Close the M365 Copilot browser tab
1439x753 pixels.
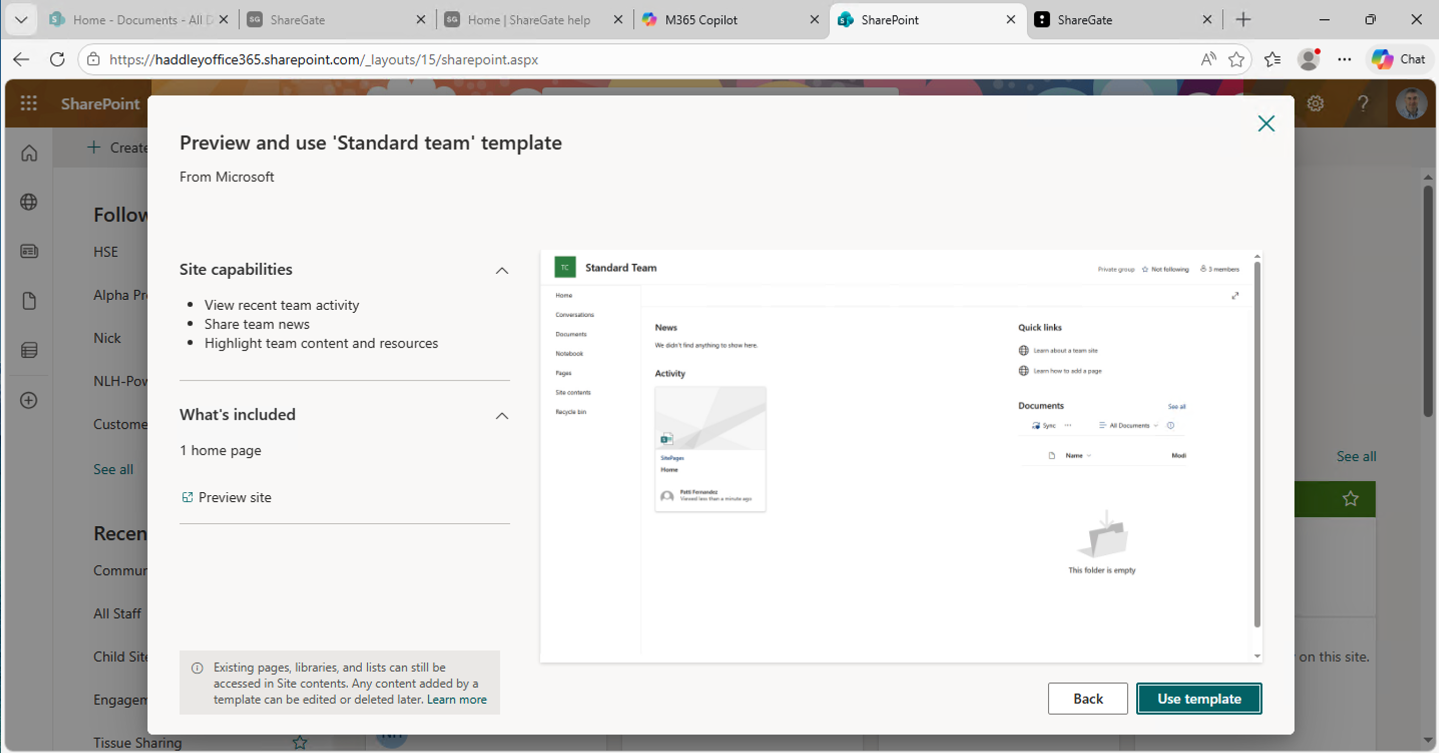pyautogui.click(x=814, y=20)
